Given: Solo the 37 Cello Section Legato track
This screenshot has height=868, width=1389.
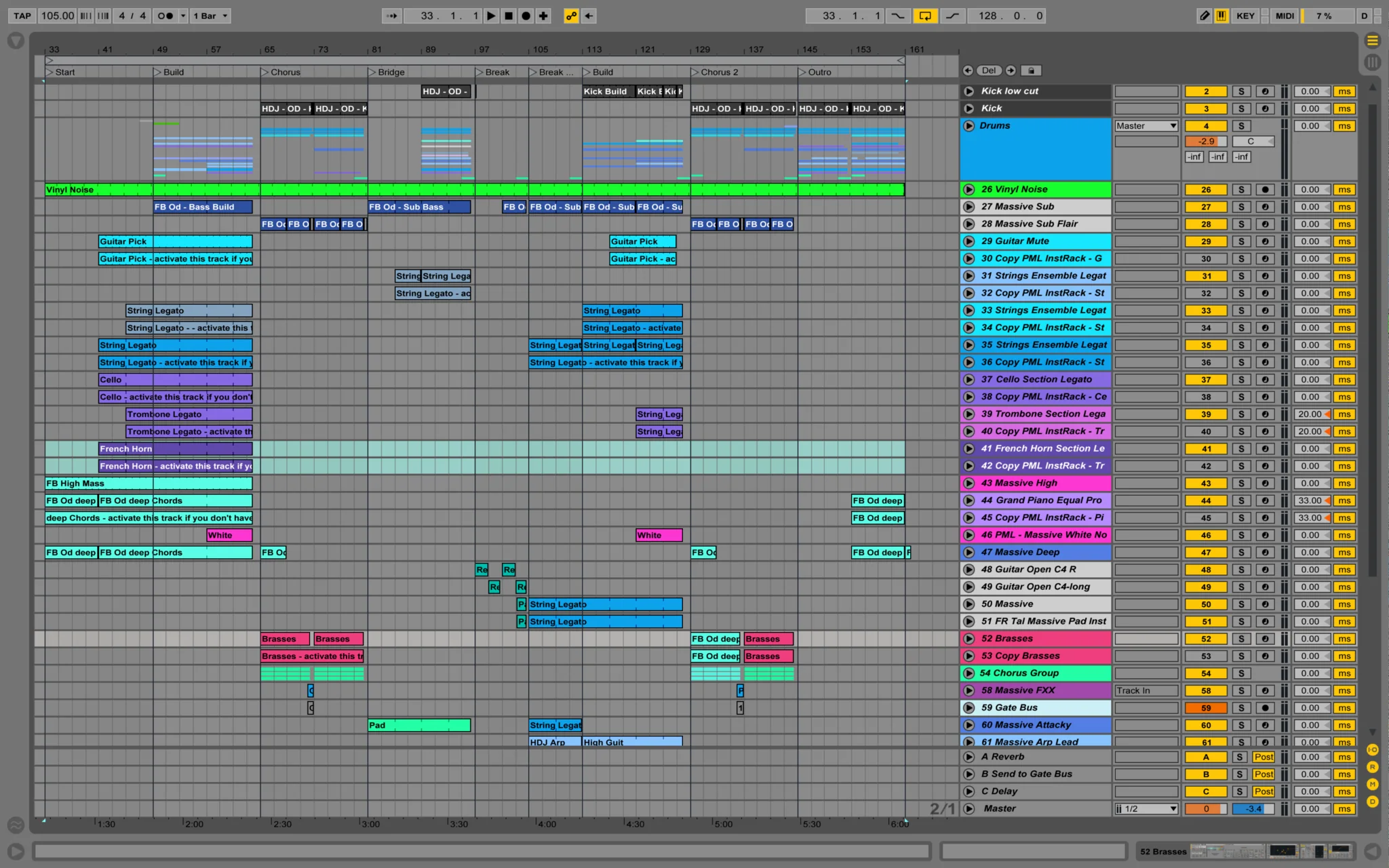Looking at the screenshot, I should 1241,380.
